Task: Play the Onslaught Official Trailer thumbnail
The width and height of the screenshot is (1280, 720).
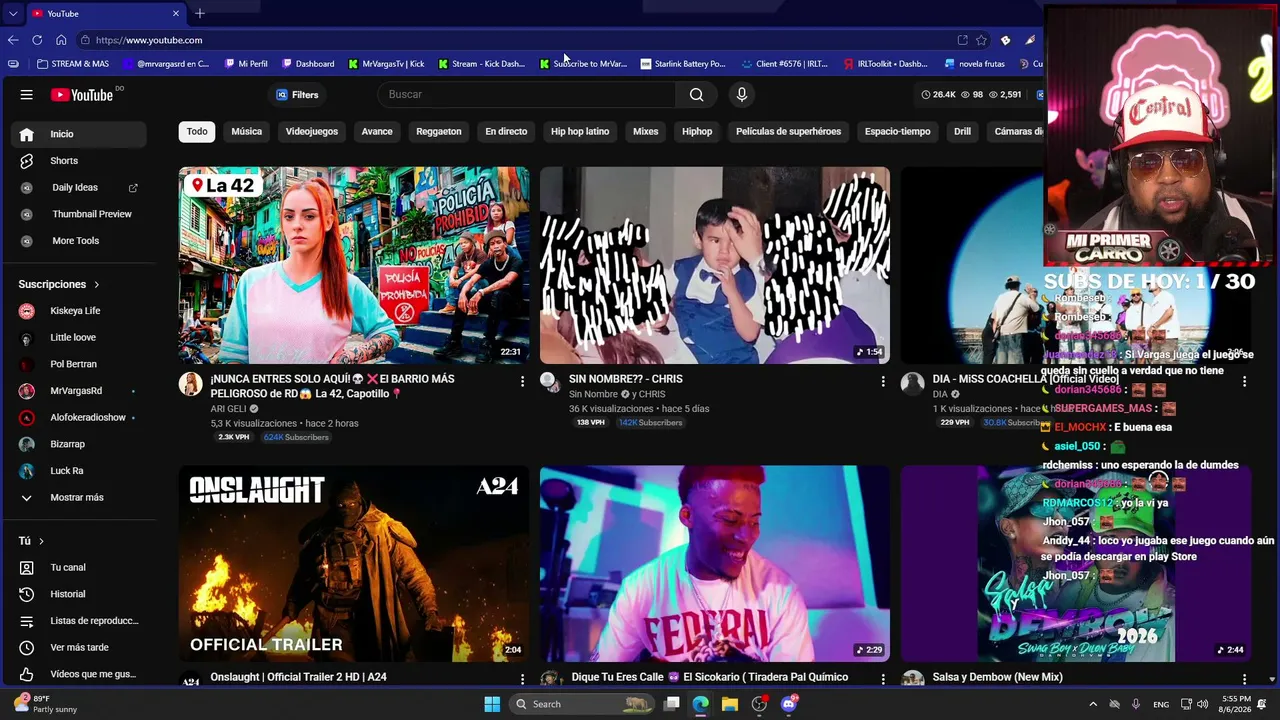Action: [354, 563]
